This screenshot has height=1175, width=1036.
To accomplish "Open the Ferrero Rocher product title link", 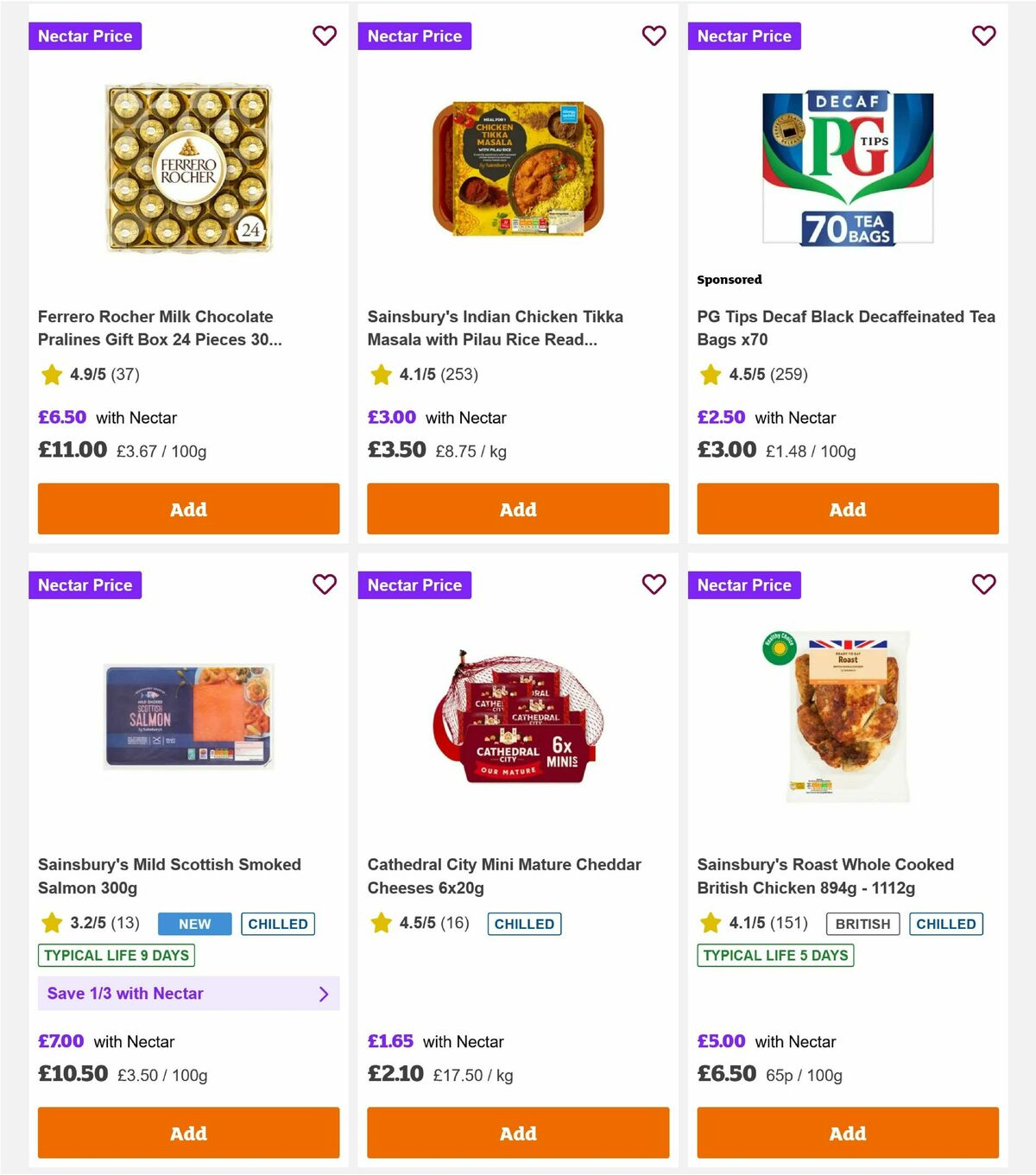I will (155, 328).
